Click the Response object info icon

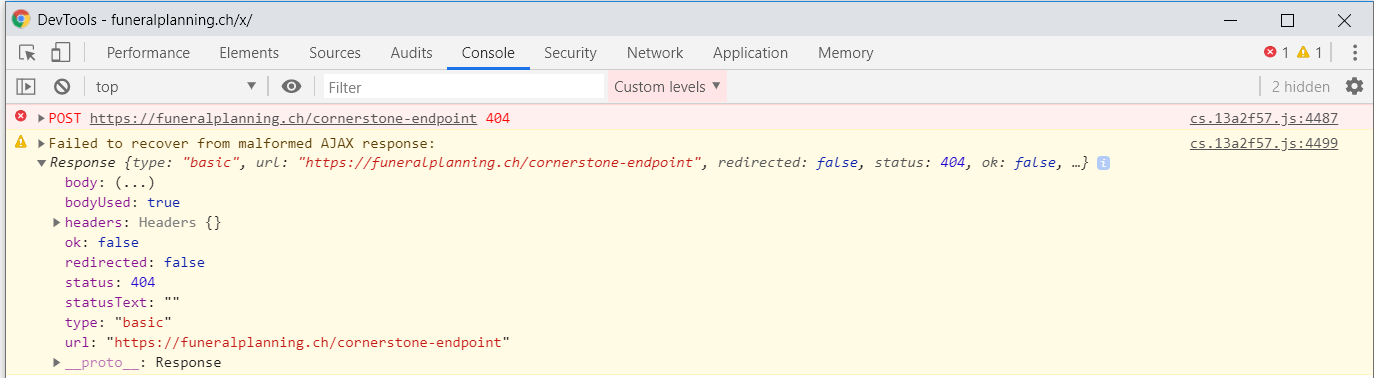(1103, 163)
